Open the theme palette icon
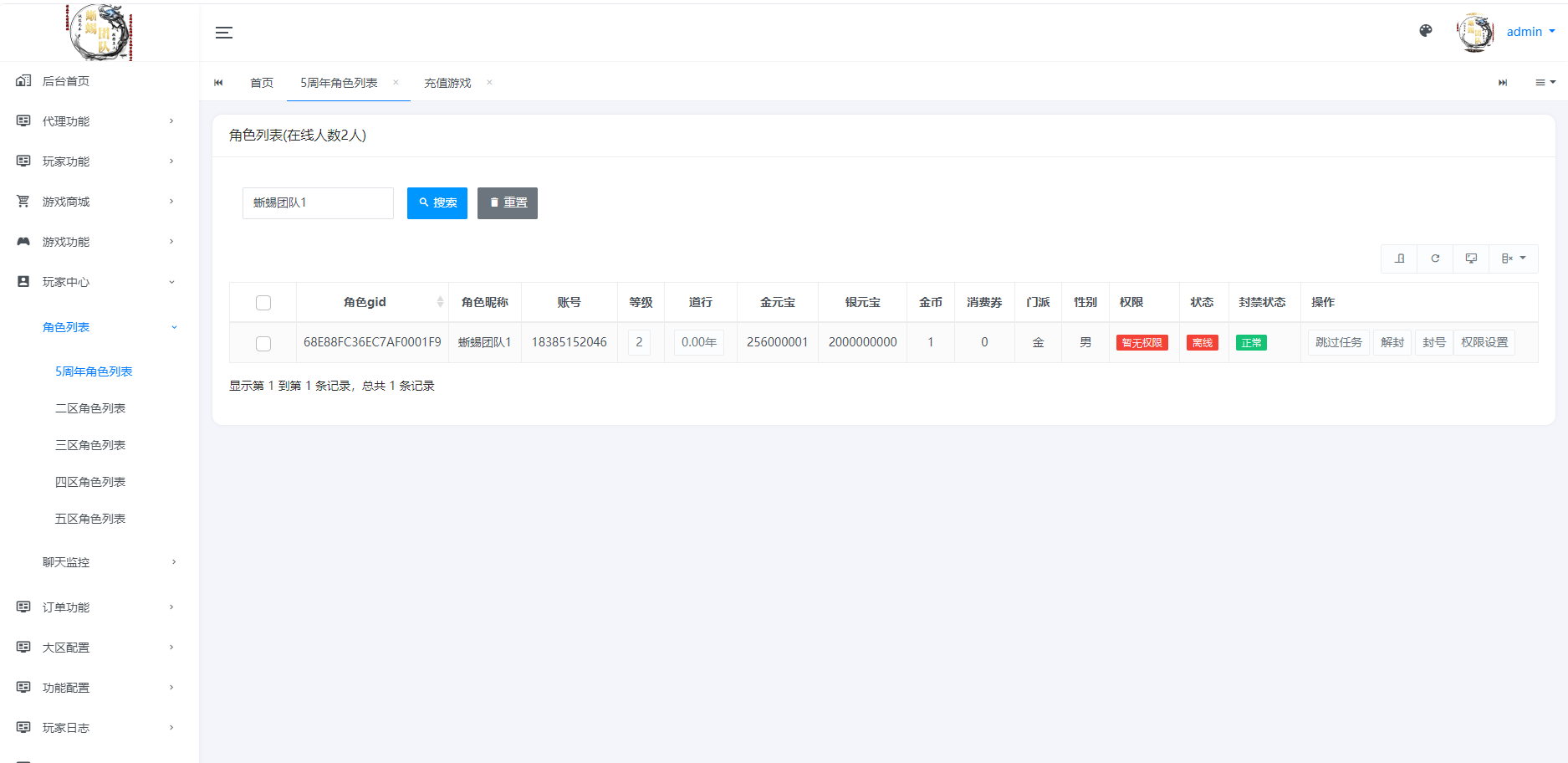Screen dimensions: 1568x763 [x=1426, y=31]
